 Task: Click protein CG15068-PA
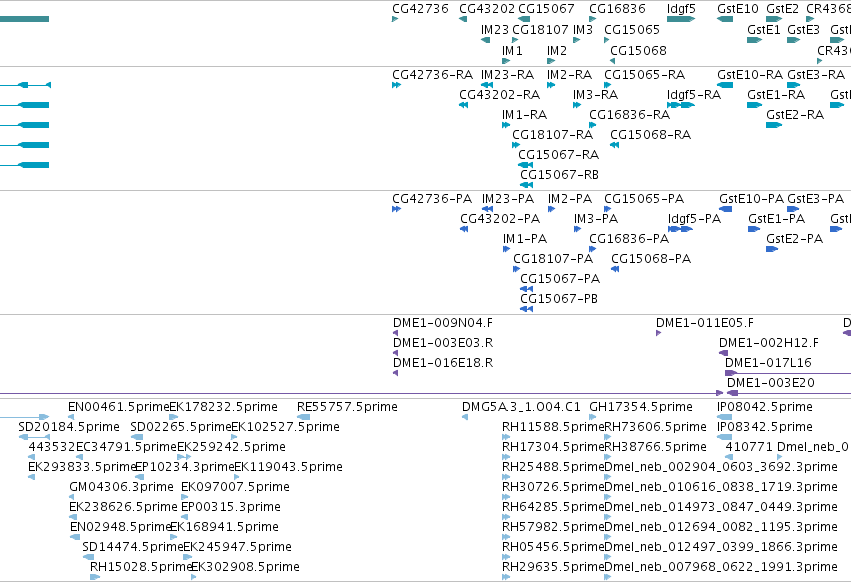point(651,259)
